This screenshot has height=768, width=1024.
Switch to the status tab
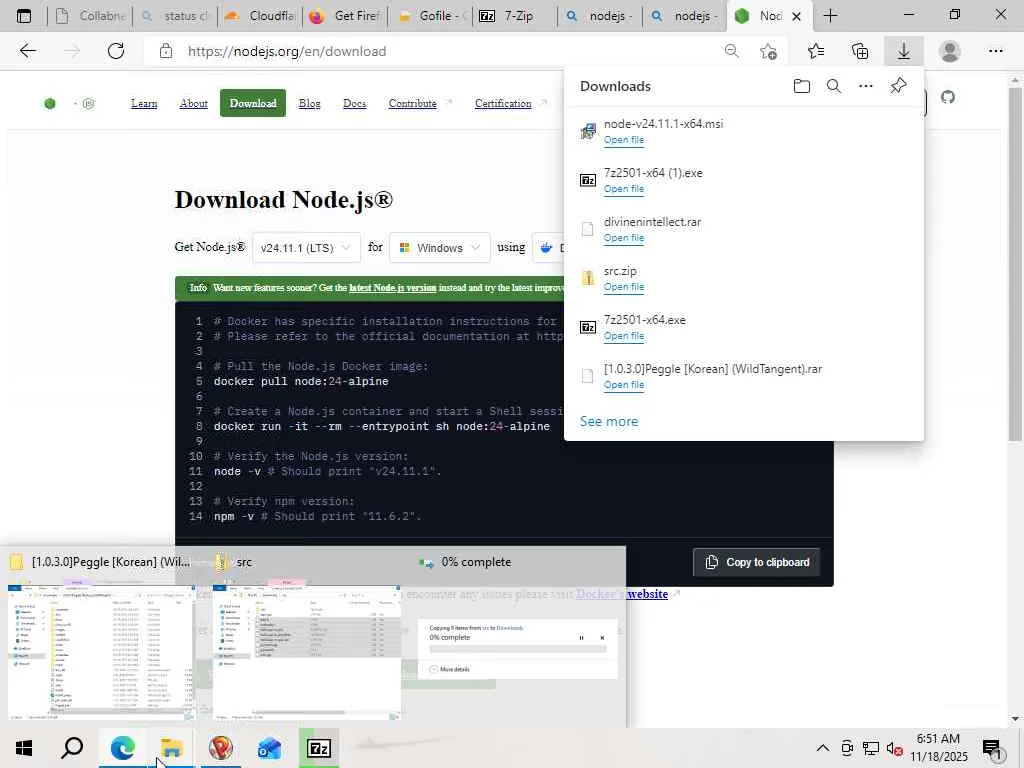click(x=175, y=16)
